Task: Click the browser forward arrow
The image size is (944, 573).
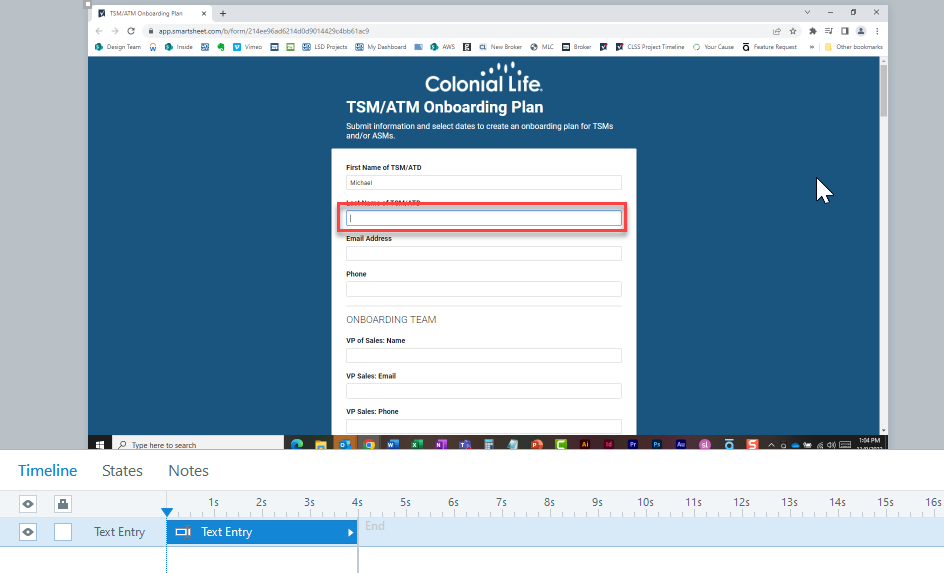Action: click(x=114, y=31)
